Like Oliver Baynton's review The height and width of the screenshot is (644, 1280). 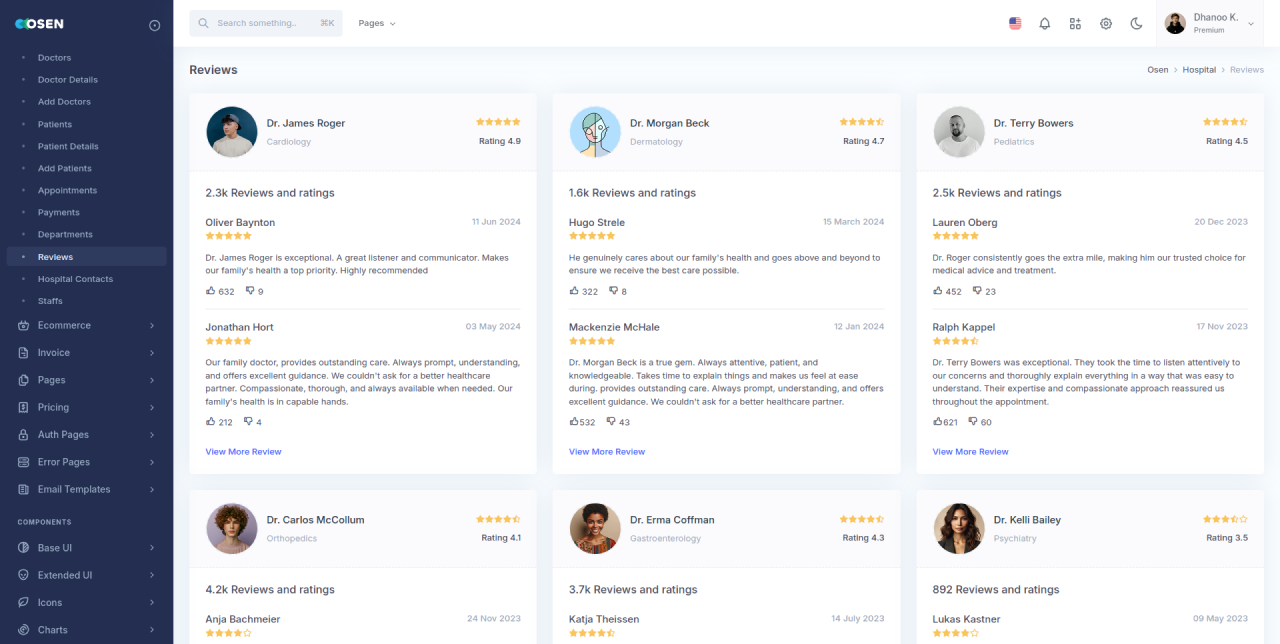(x=211, y=291)
